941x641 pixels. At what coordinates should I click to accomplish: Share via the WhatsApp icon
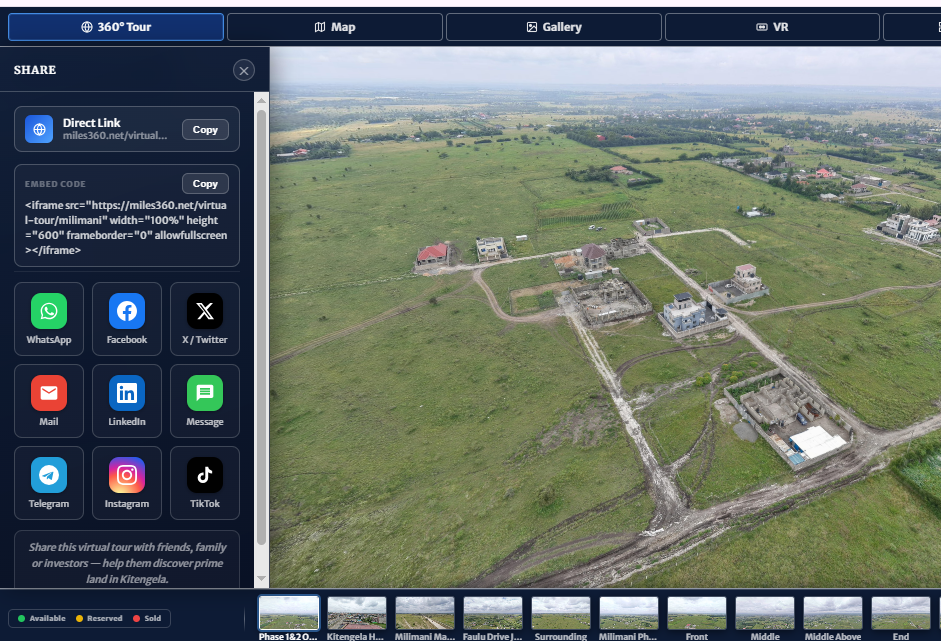(49, 319)
